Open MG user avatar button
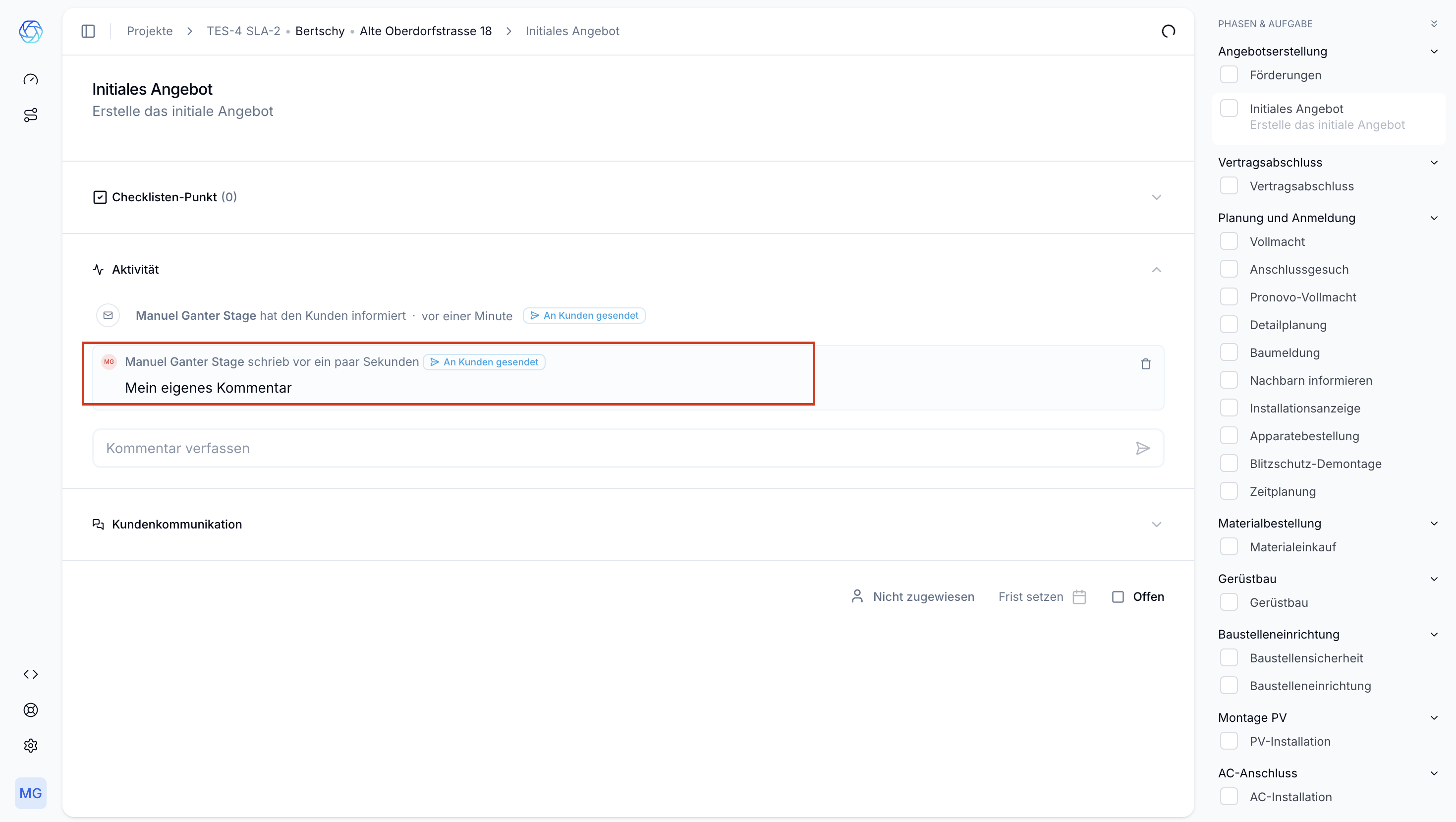The image size is (1456, 822). click(x=31, y=793)
